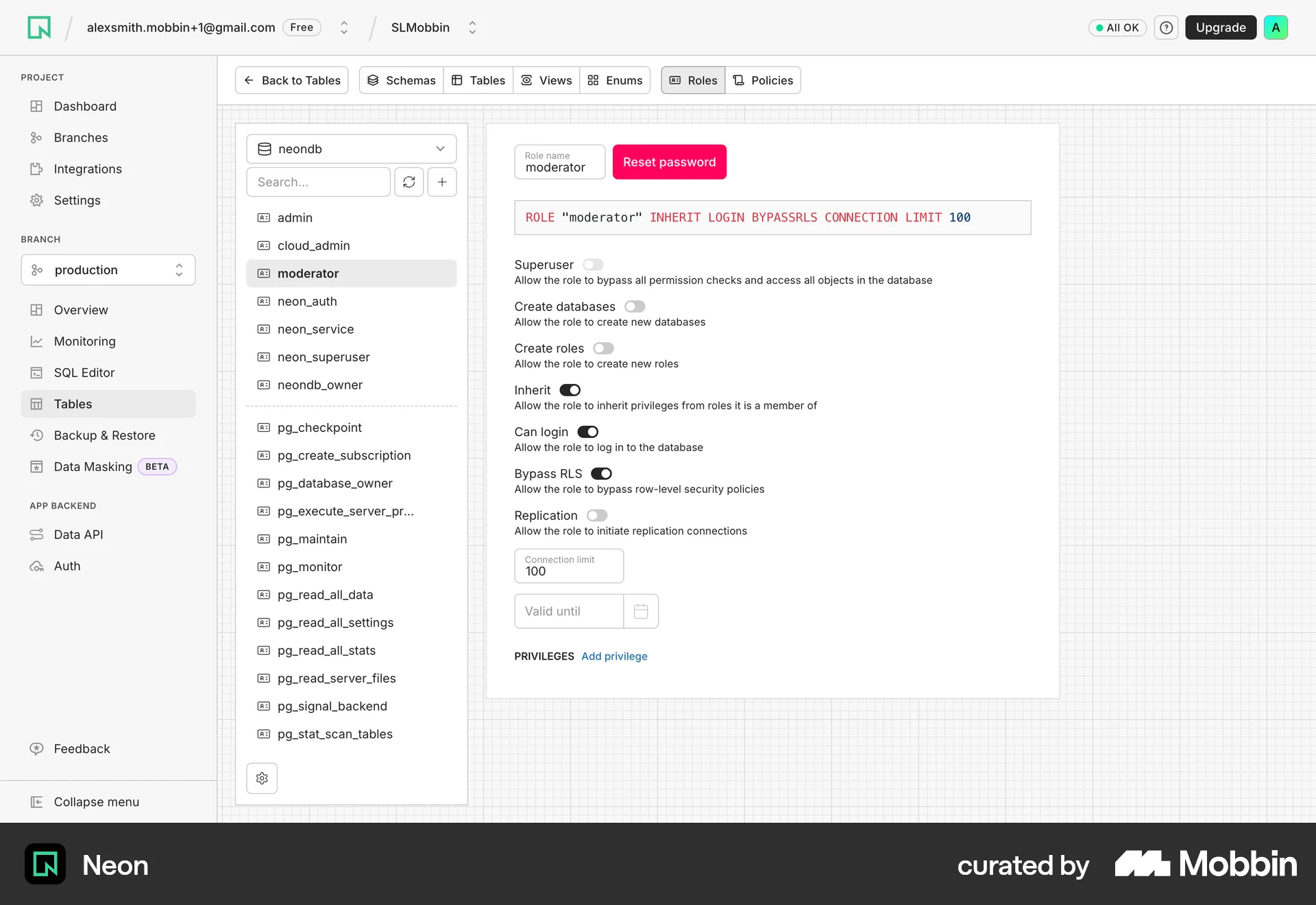The image size is (1316, 905).
Task: Focus the roles Search field
Action: pos(318,182)
